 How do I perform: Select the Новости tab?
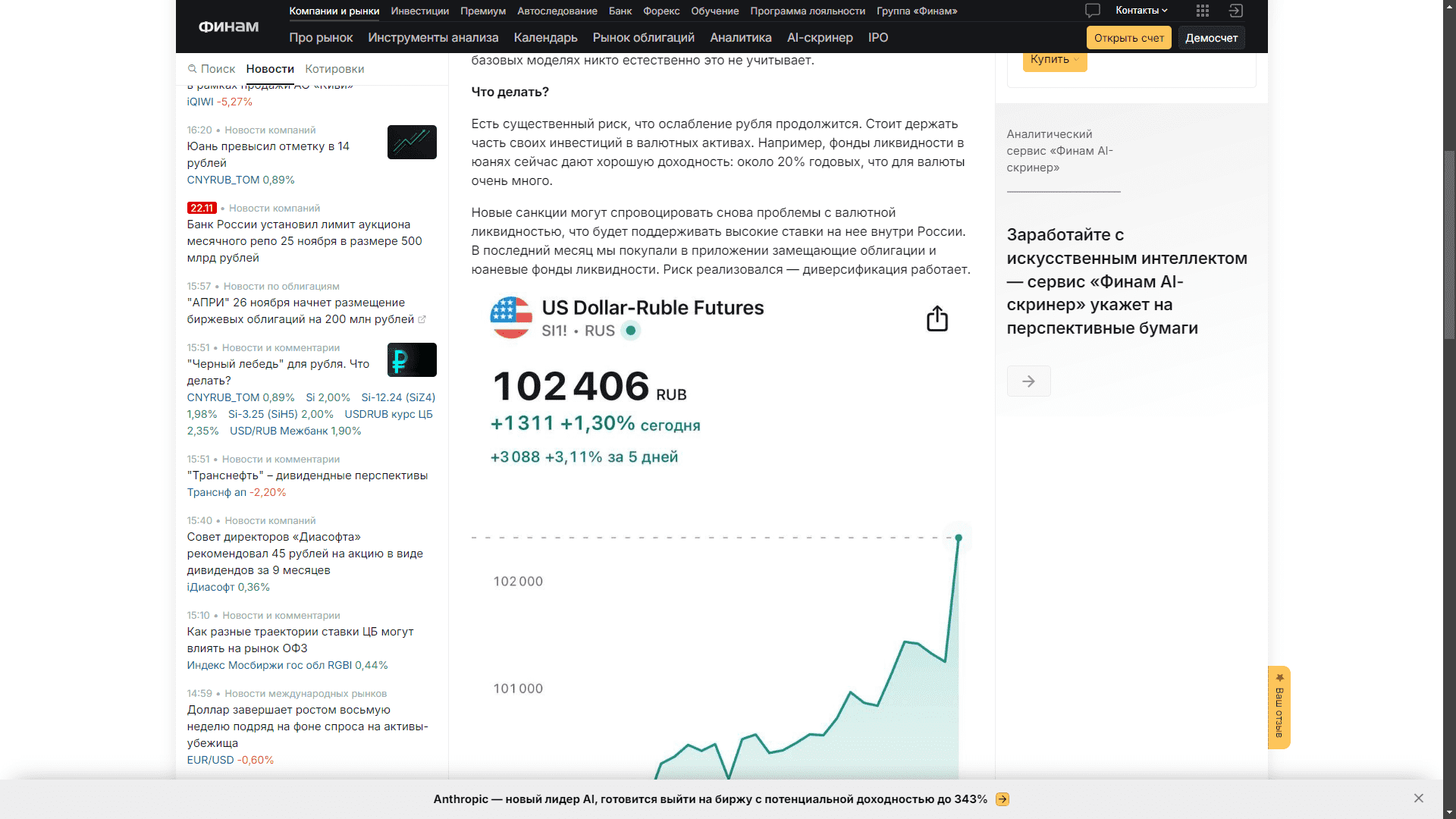pos(270,69)
